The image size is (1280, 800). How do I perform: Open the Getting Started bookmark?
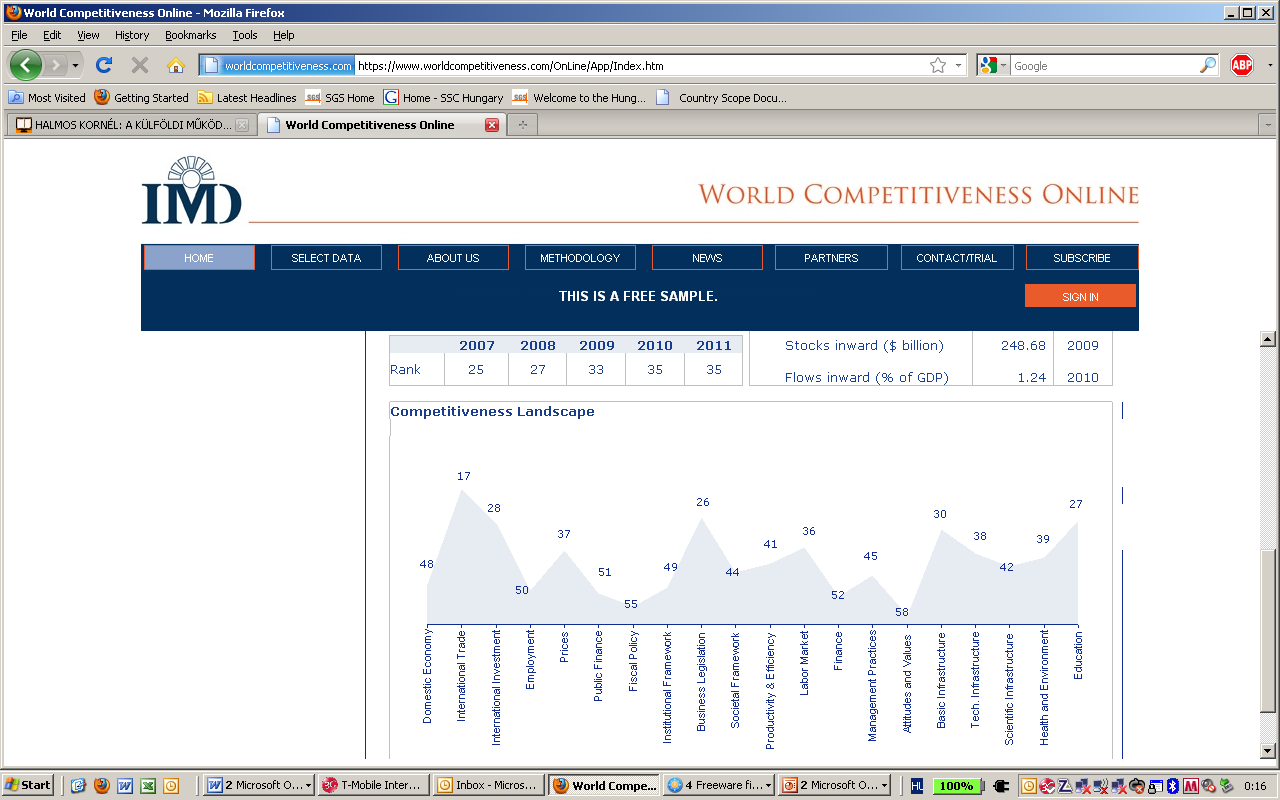tap(141, 97)
